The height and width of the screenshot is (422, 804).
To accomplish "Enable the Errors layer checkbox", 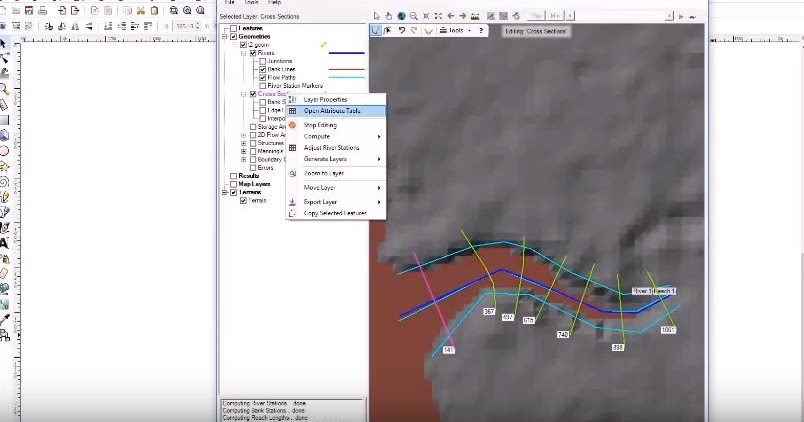I will pos(253,168).
